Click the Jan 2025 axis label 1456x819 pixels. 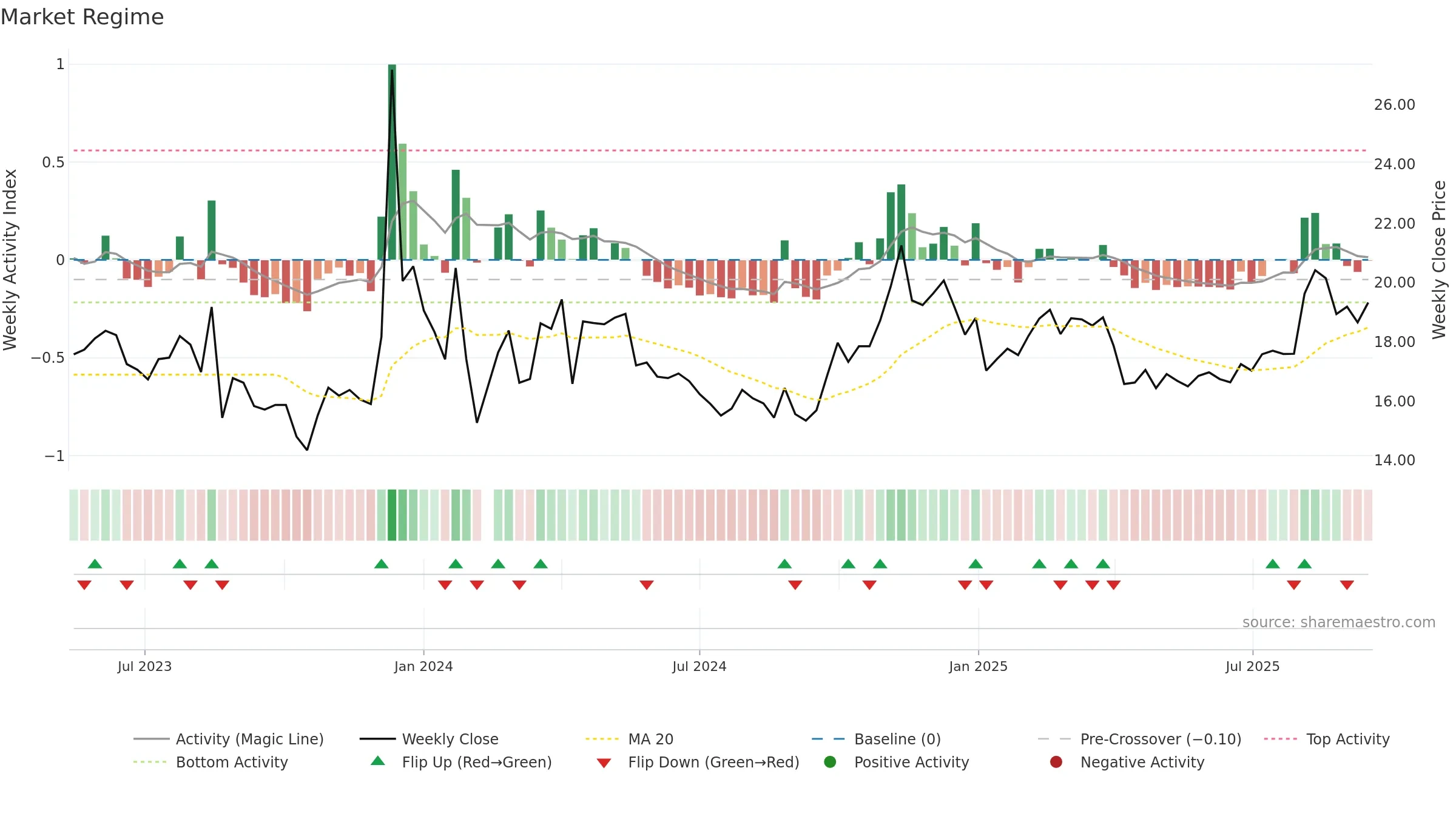978,666
